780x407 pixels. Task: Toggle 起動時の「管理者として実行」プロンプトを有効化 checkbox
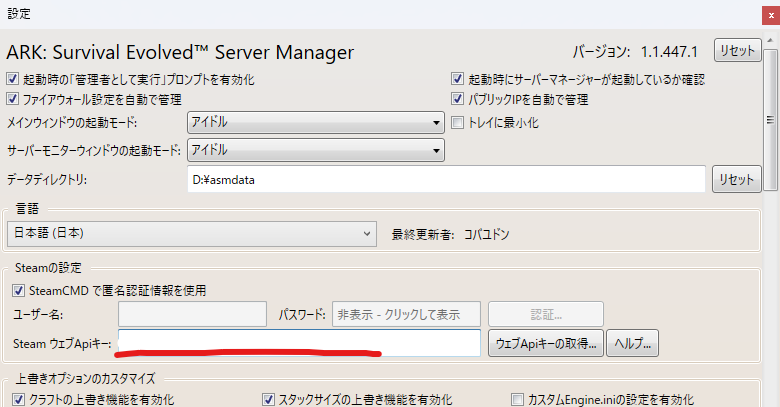(x=12, y=79)
